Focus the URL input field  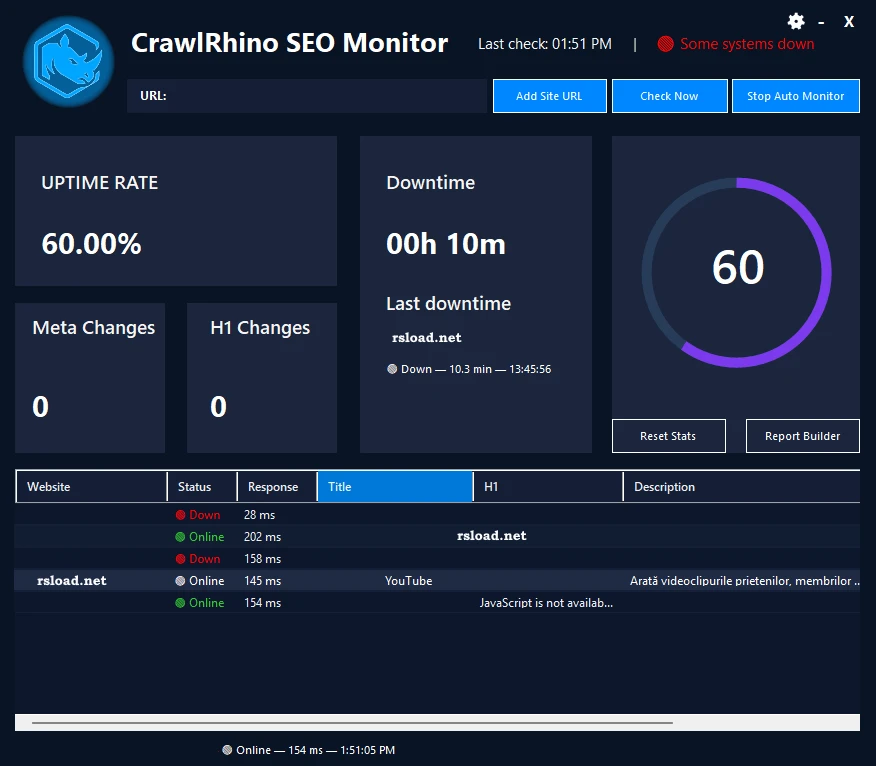(307, 96)
